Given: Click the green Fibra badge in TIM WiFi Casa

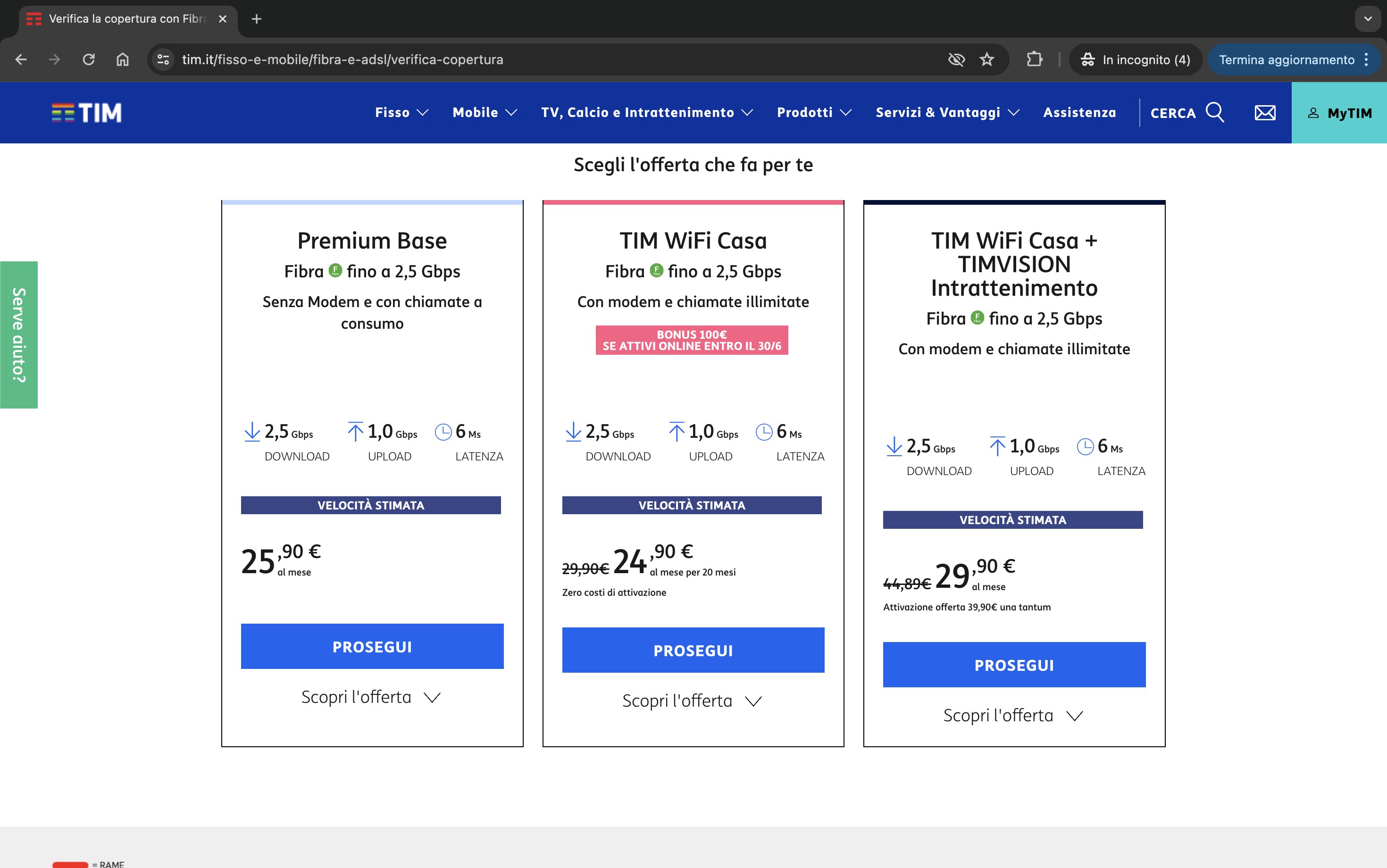Looking at the screenshot, I should pos(656,270).
